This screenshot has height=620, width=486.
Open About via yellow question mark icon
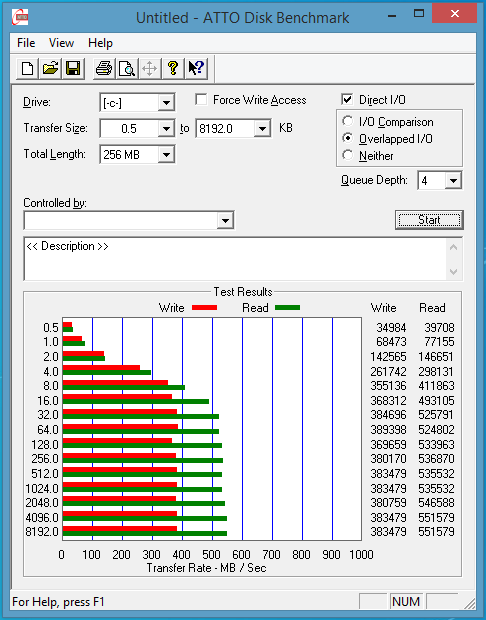click(x=173, y=68)
